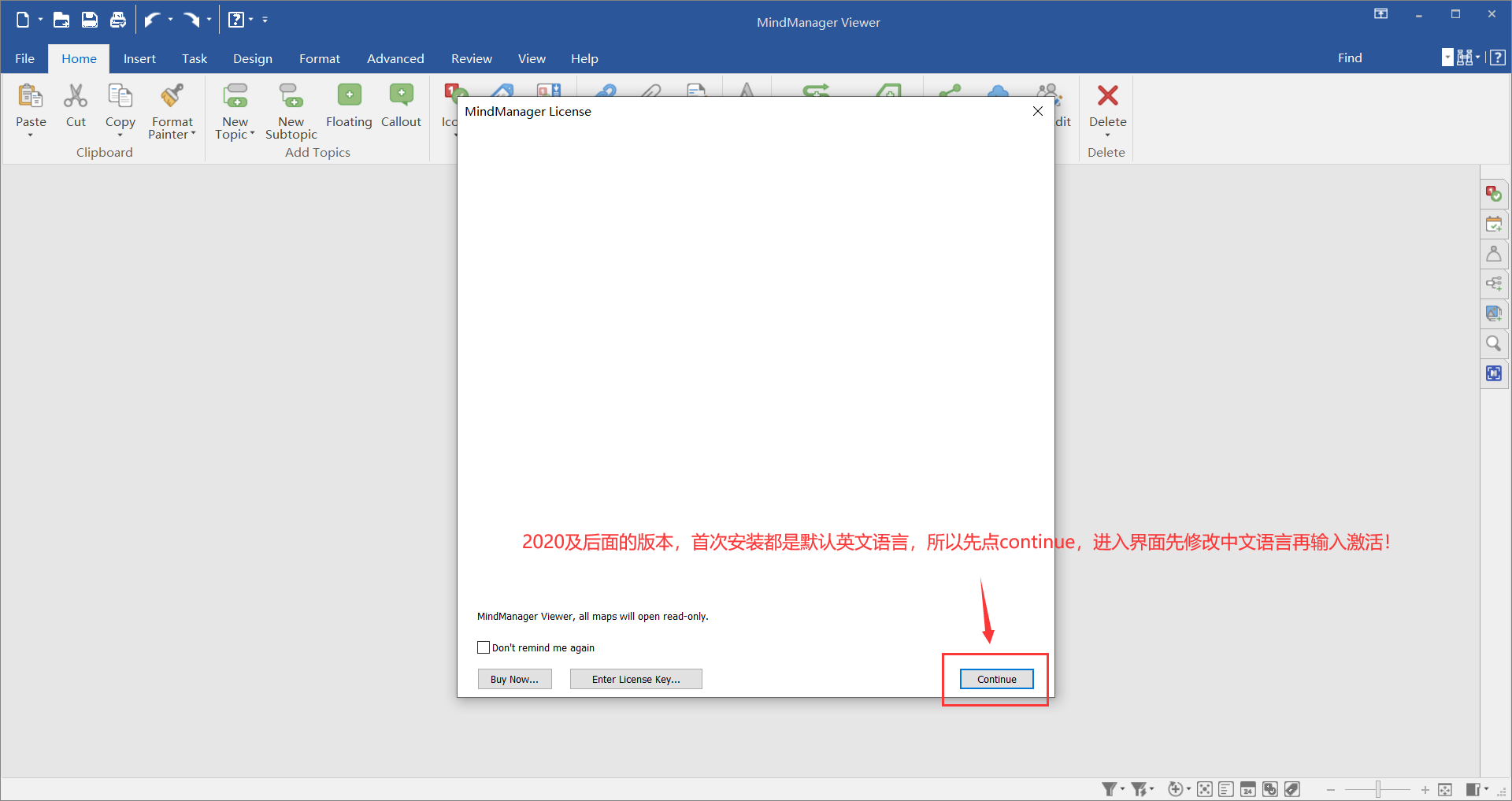Expand the Delete options arrow
The height and width of the screenshot is (801, 1512).
click(1107, 135)
